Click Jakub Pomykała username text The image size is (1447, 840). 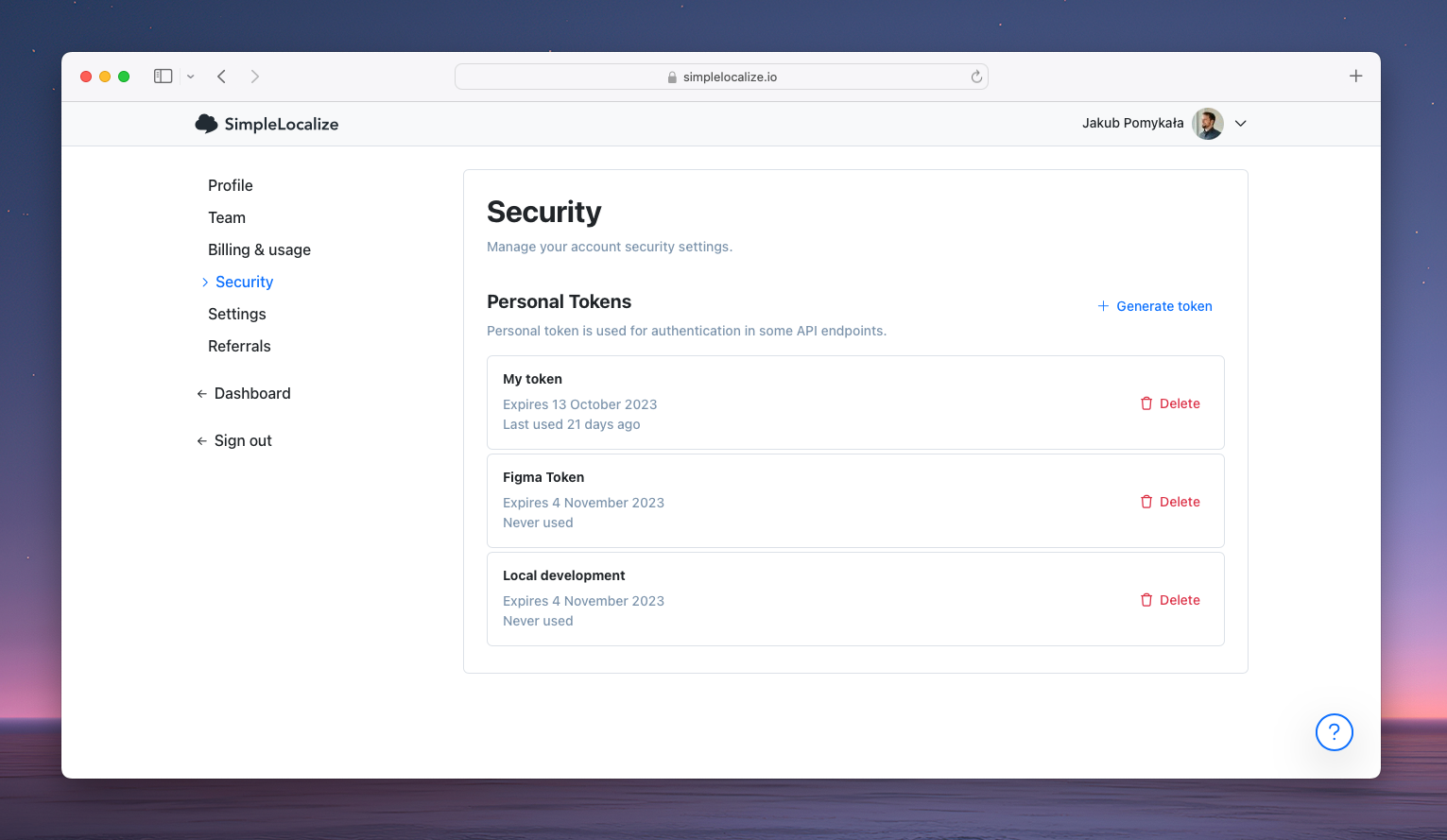[x=1132, y=123]
